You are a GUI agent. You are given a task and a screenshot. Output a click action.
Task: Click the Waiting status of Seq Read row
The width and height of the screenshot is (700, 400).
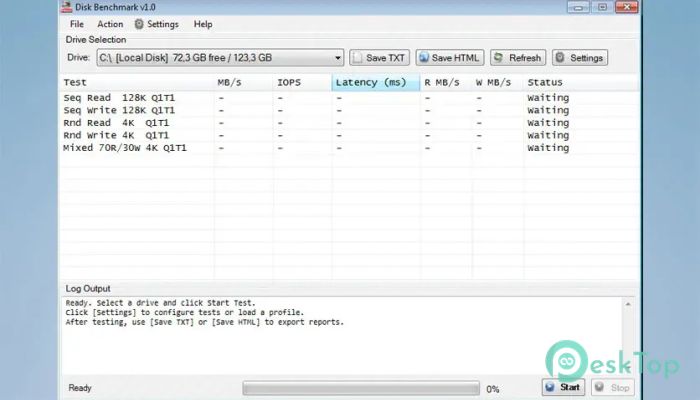pos(548,98)
